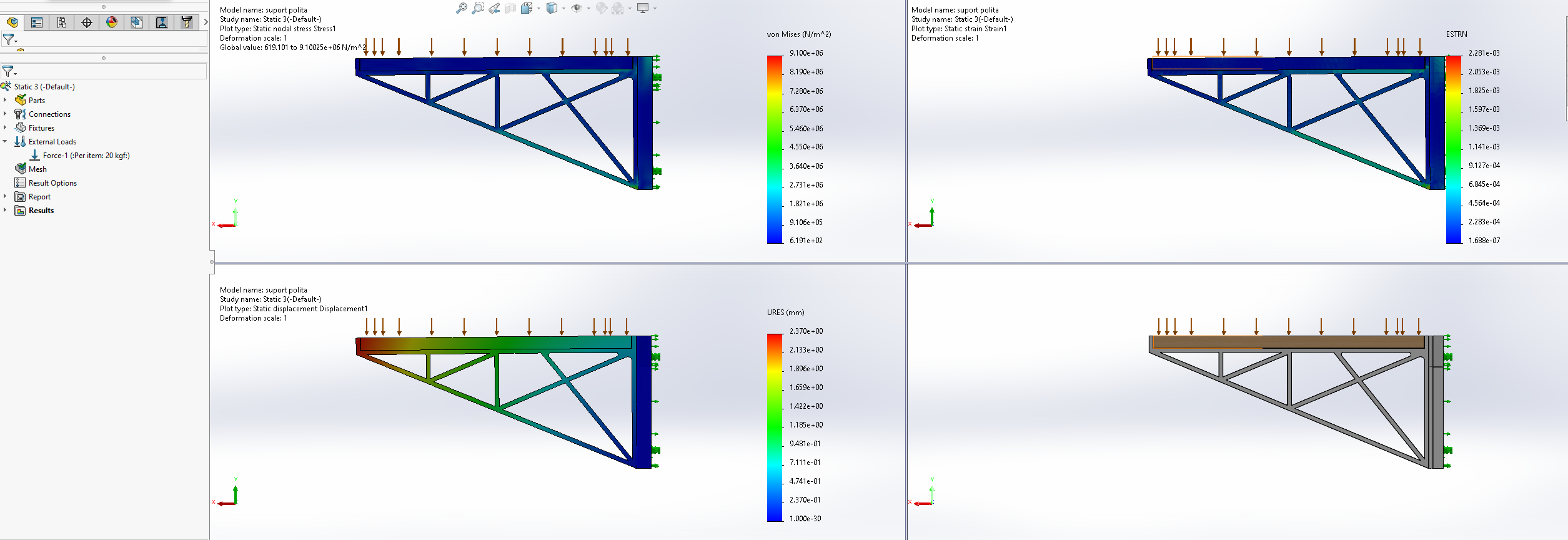Click the von Mises color legend bar
Screen dimensions: 1568x540
(x=775, y=149)
